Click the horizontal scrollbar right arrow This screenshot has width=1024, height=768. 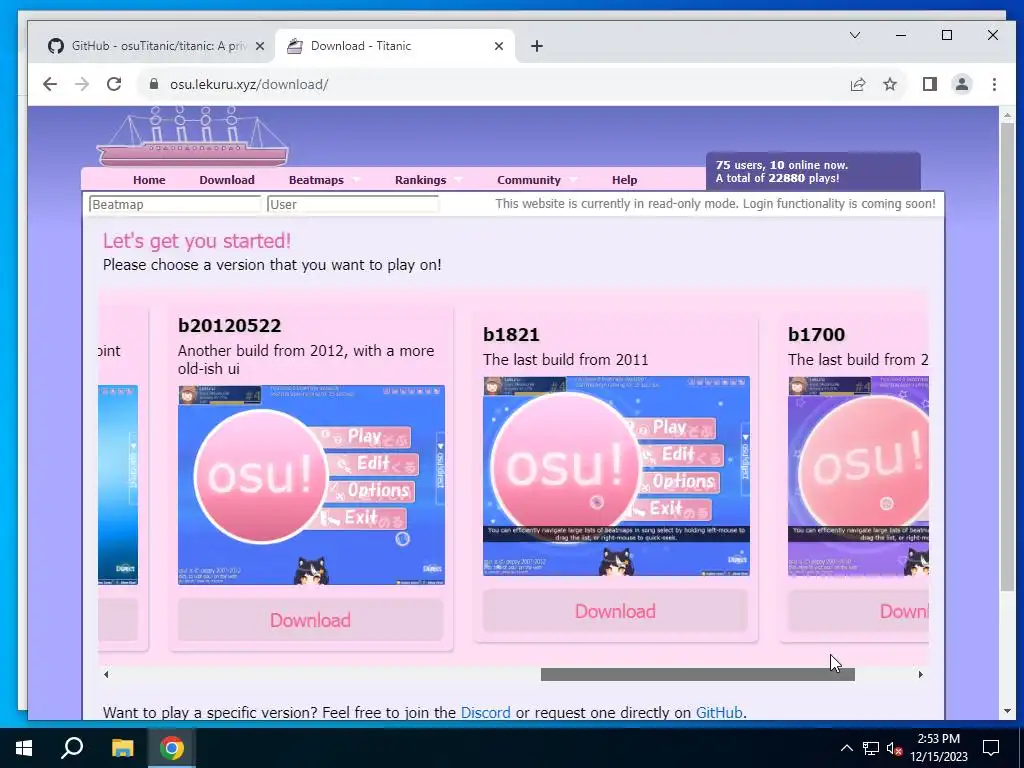(x=920, y=675)
